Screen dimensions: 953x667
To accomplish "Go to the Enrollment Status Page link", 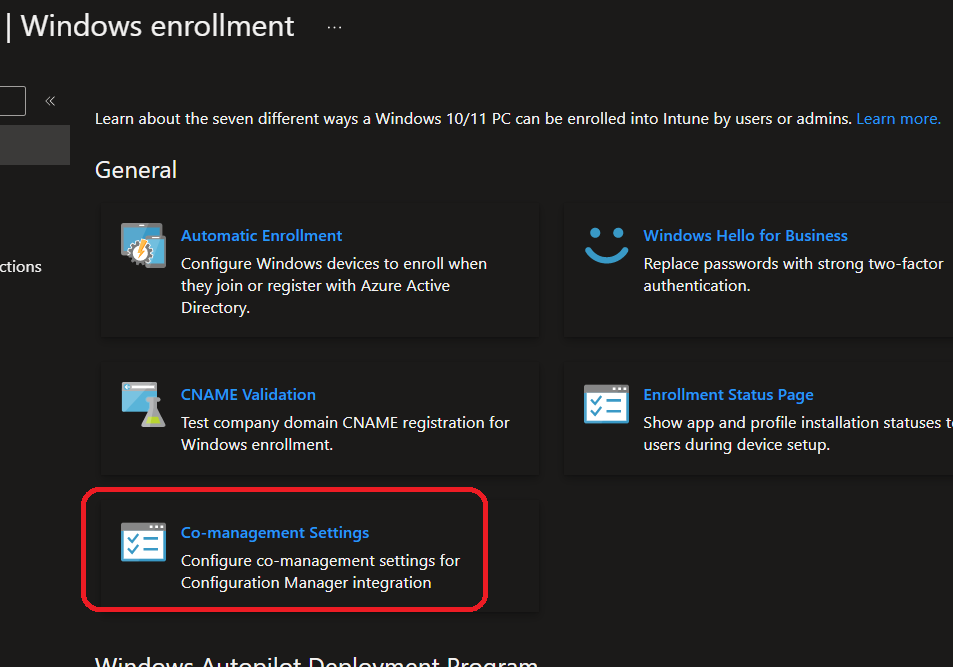I will (x=728, y=395).
